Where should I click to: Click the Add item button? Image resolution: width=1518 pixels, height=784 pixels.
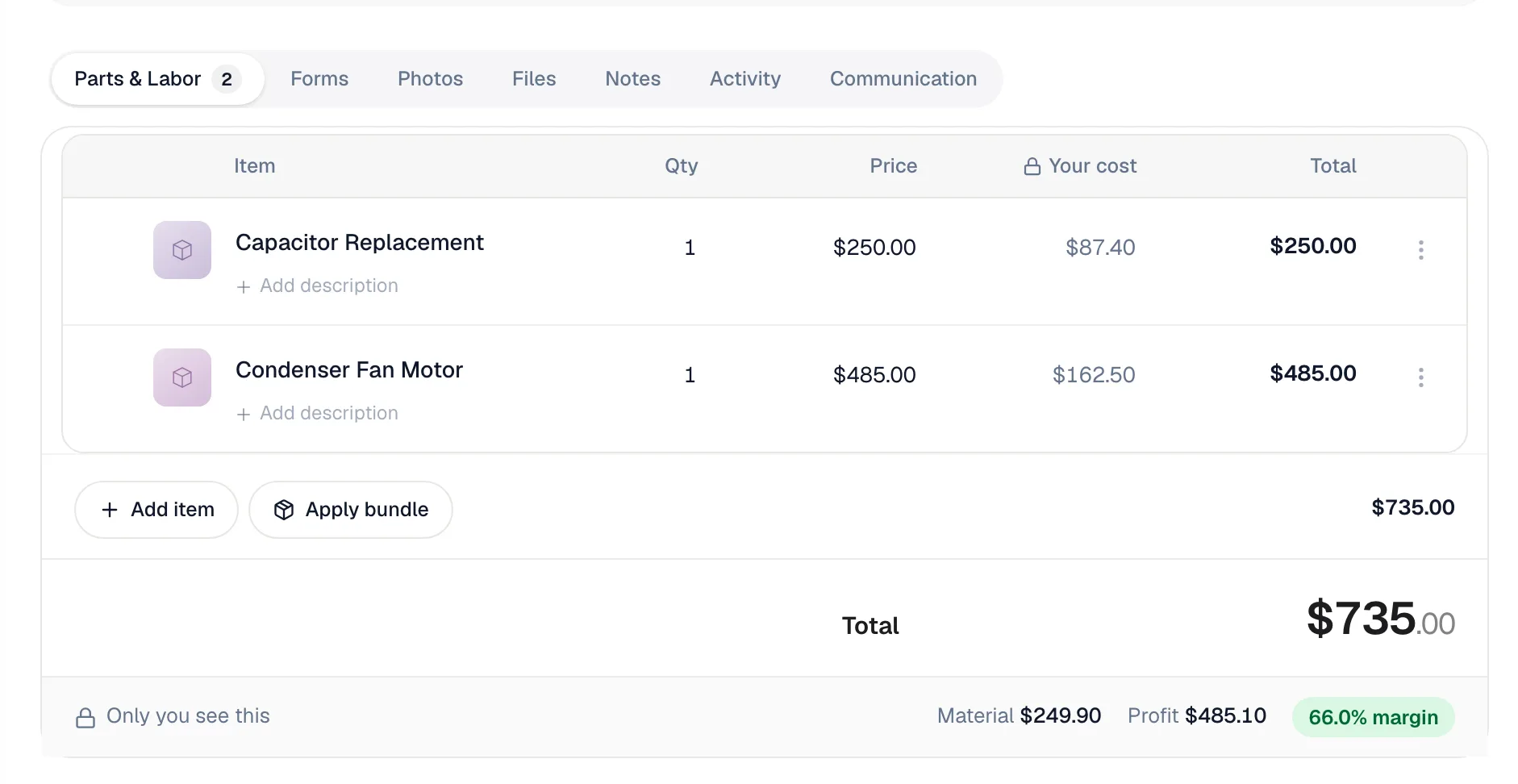(156, 510)
